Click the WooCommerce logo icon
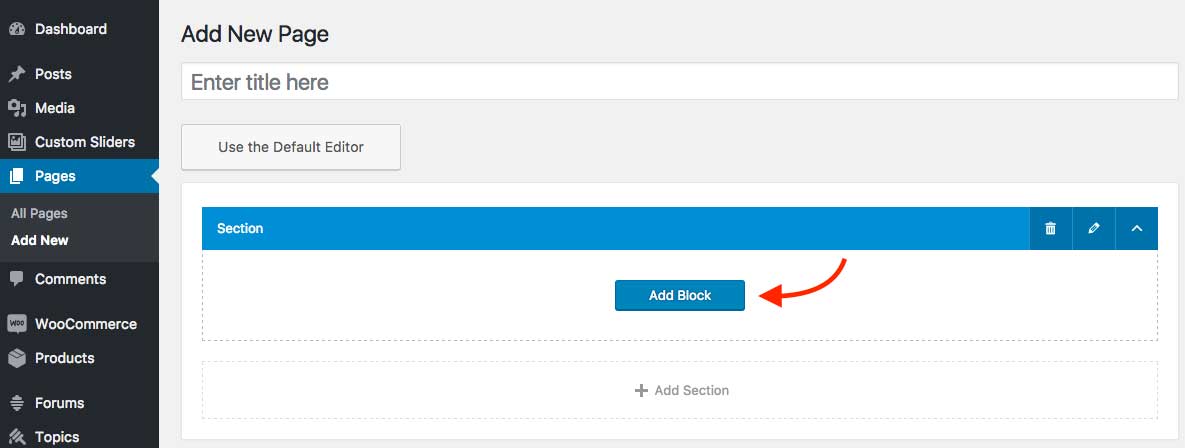 point(17,324)
